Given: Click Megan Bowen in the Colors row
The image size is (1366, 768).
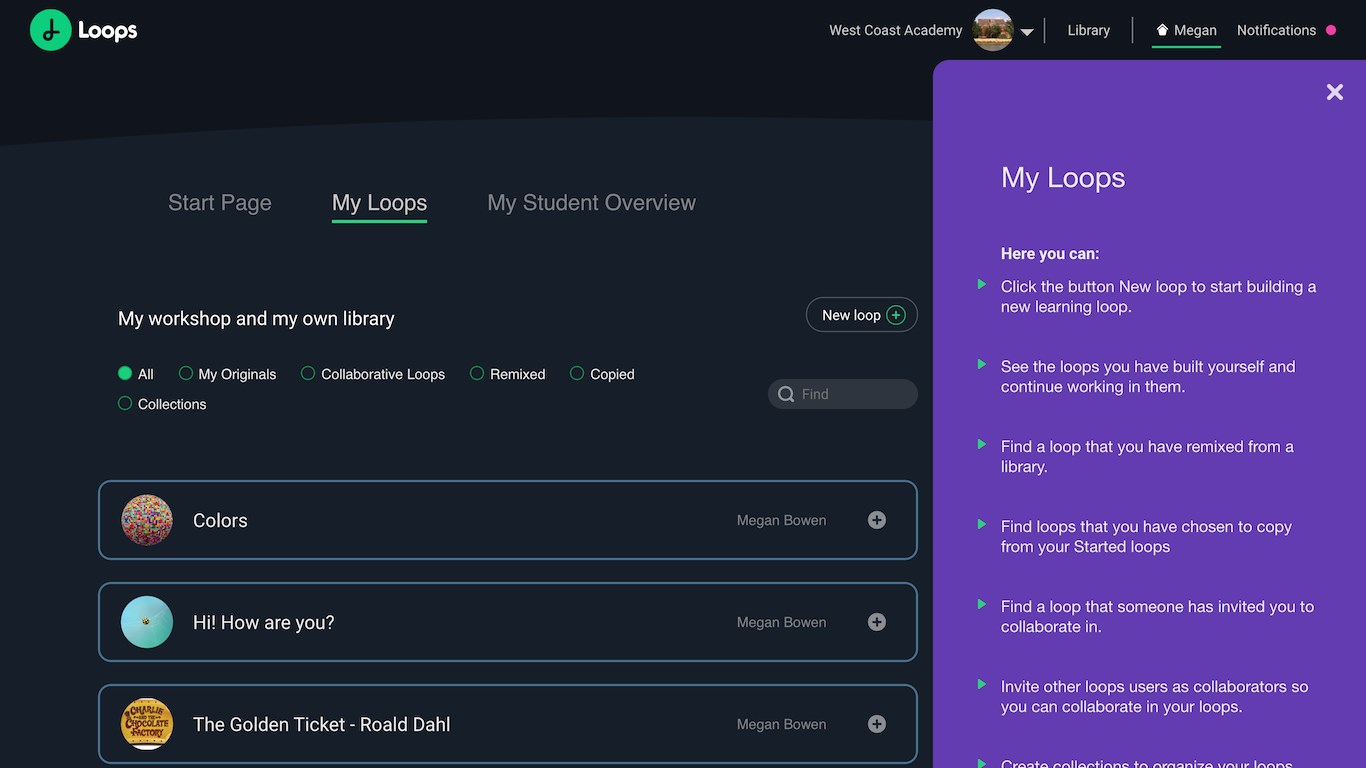Looking at the screenshot, I should pyautogui.click(x=781, y=520).
